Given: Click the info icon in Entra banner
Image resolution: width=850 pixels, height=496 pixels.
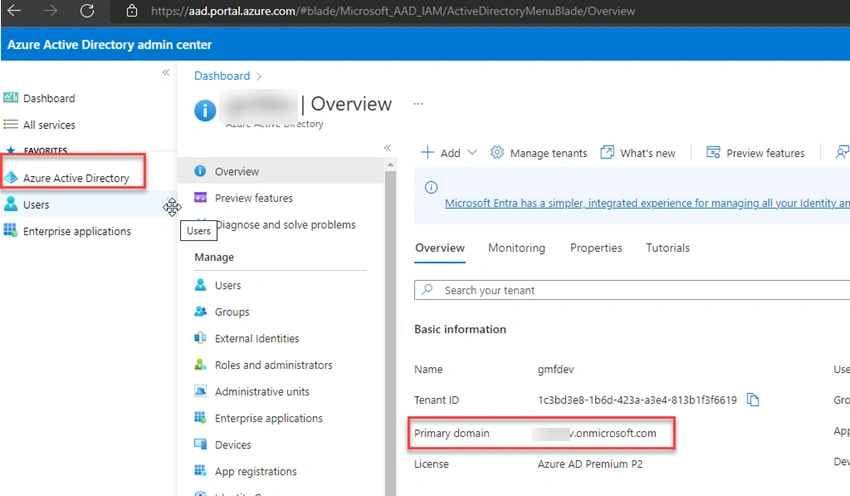Looking at the screenshot, I should point(431,188).
